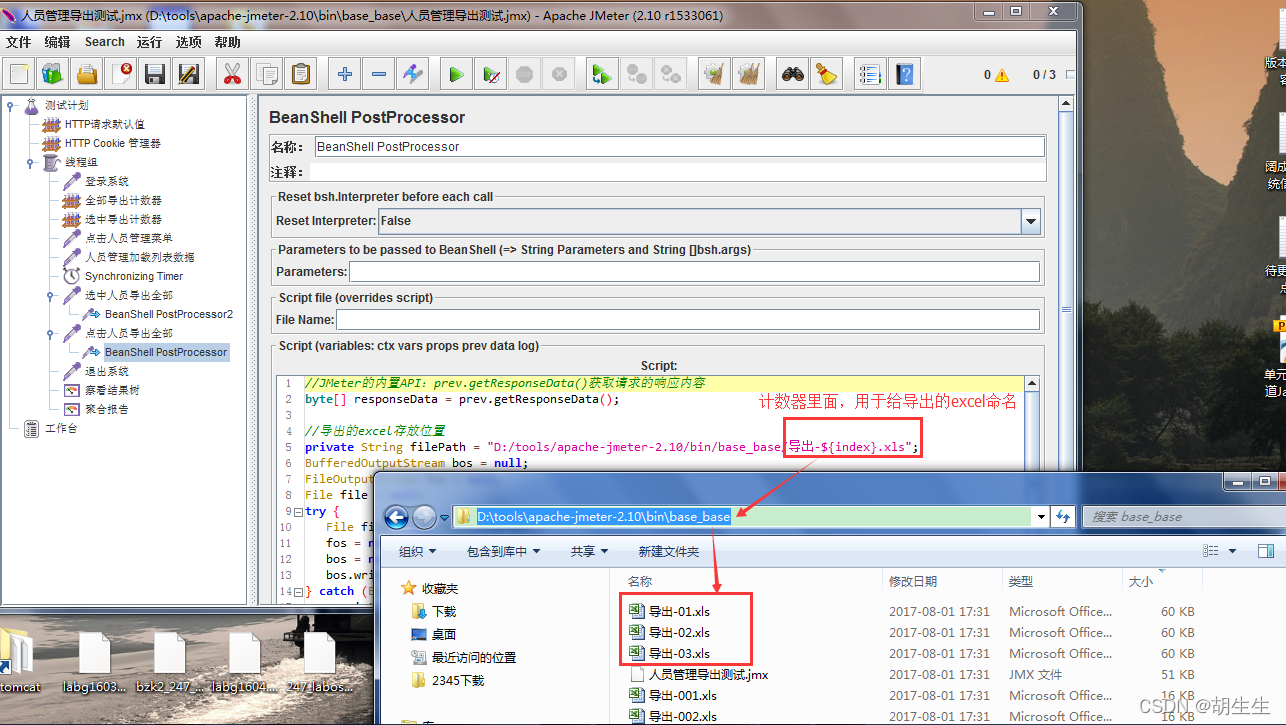Click the Paste clipboard icon
Image resolution: width=1286 pixels, height=725 pixels.
coord(300,74)
